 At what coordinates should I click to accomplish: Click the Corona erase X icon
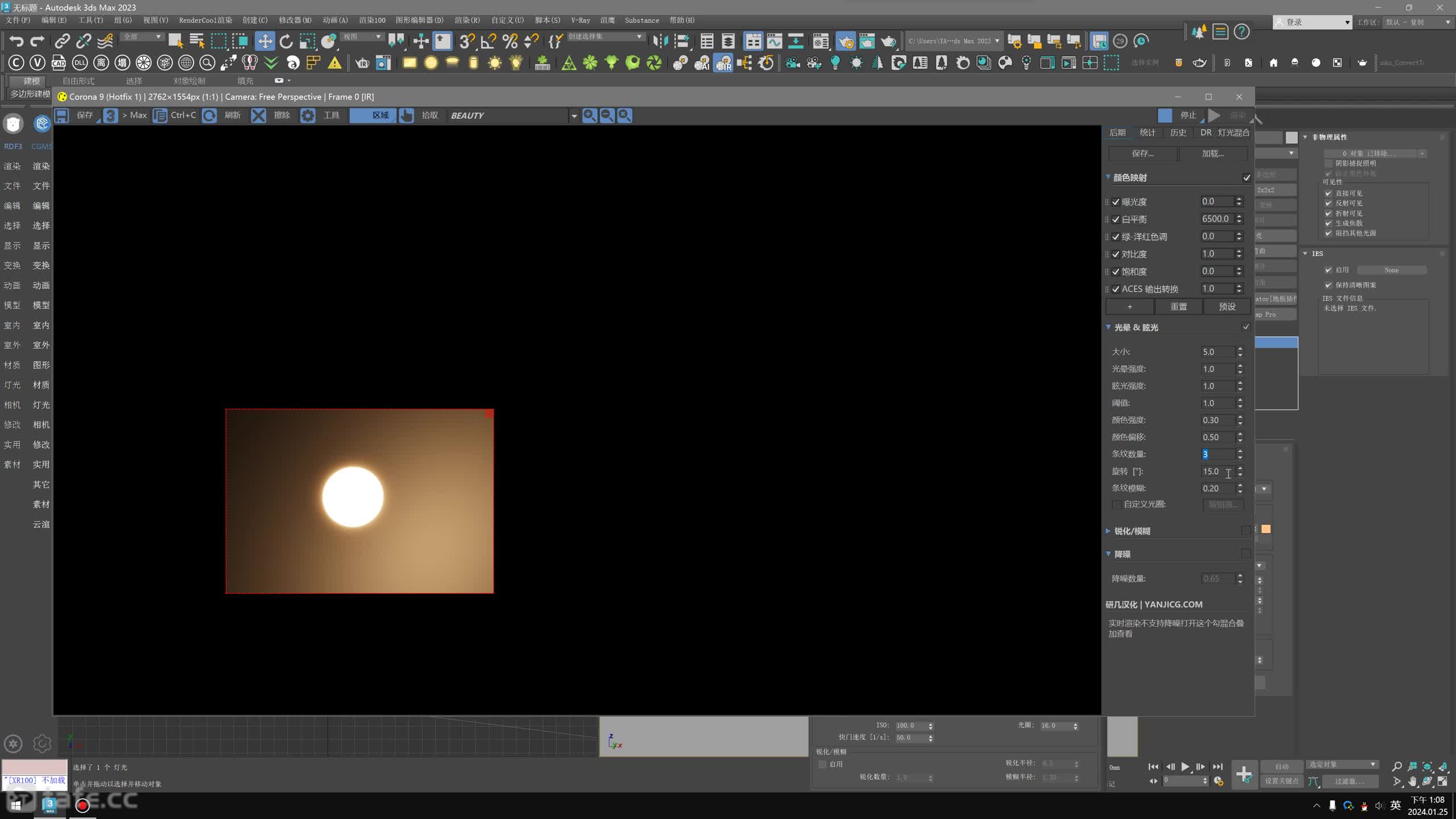point(258,115)
